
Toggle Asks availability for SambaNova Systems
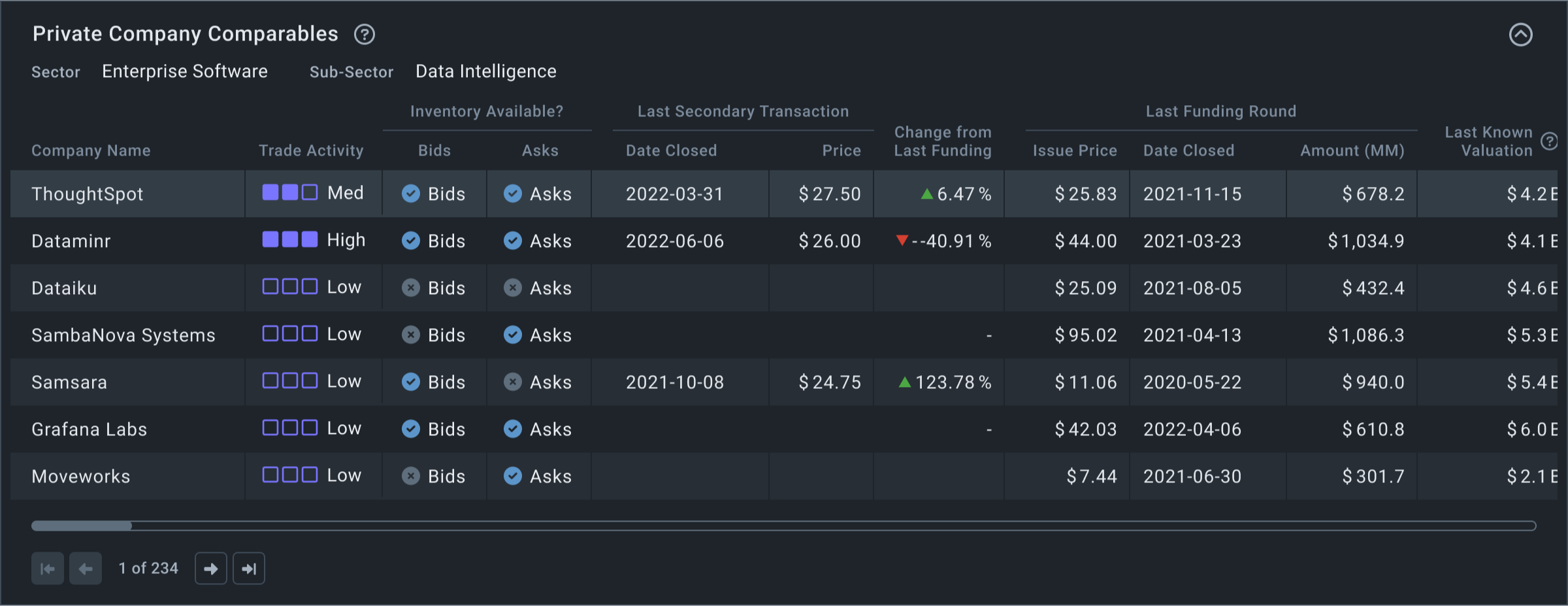pos(513,335)
